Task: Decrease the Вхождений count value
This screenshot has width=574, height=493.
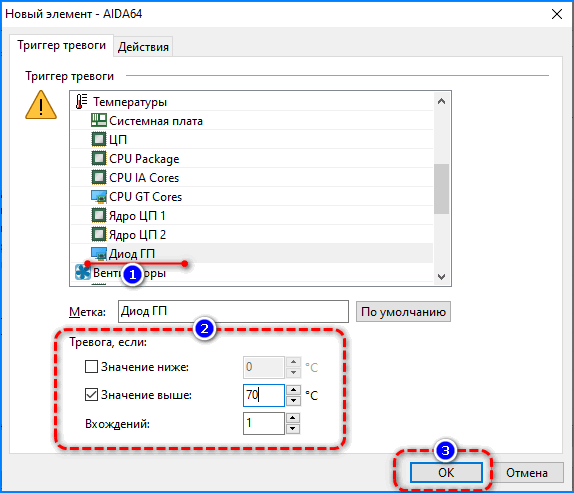Action: pyautogui.click(x=292, y=429)
